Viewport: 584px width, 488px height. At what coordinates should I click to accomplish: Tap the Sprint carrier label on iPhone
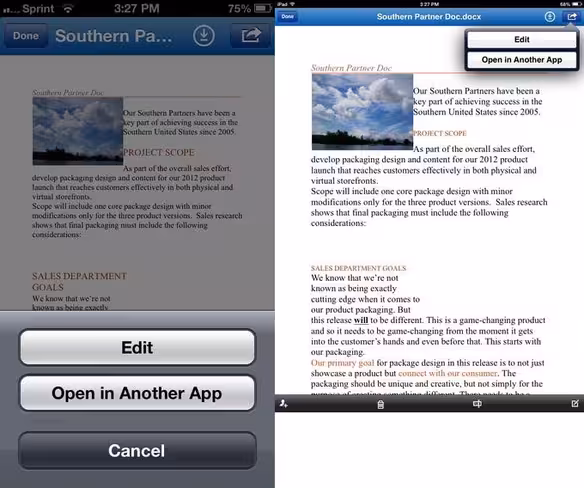[x=38, y=9]
